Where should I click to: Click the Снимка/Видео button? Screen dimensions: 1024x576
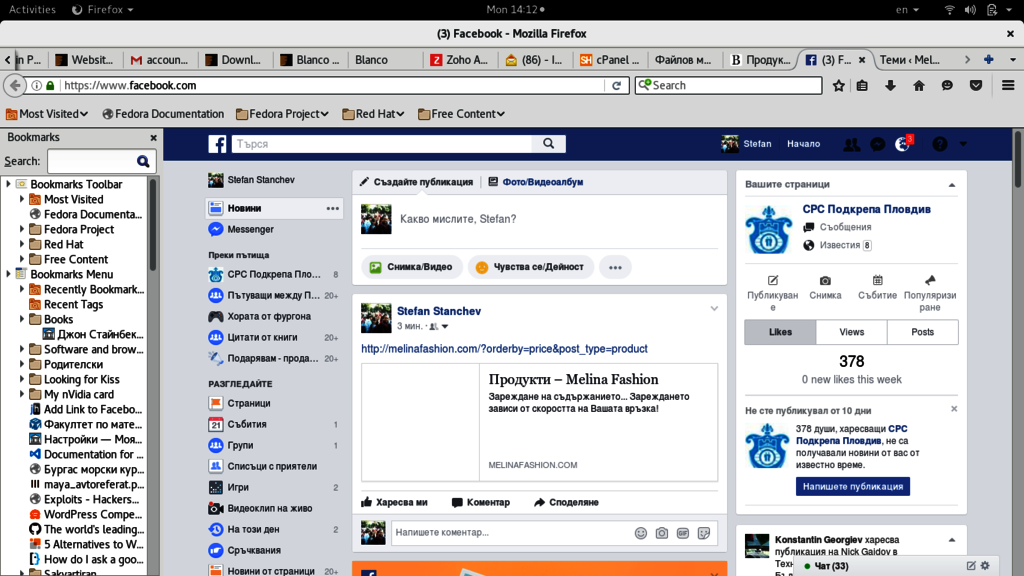point(411,267)
